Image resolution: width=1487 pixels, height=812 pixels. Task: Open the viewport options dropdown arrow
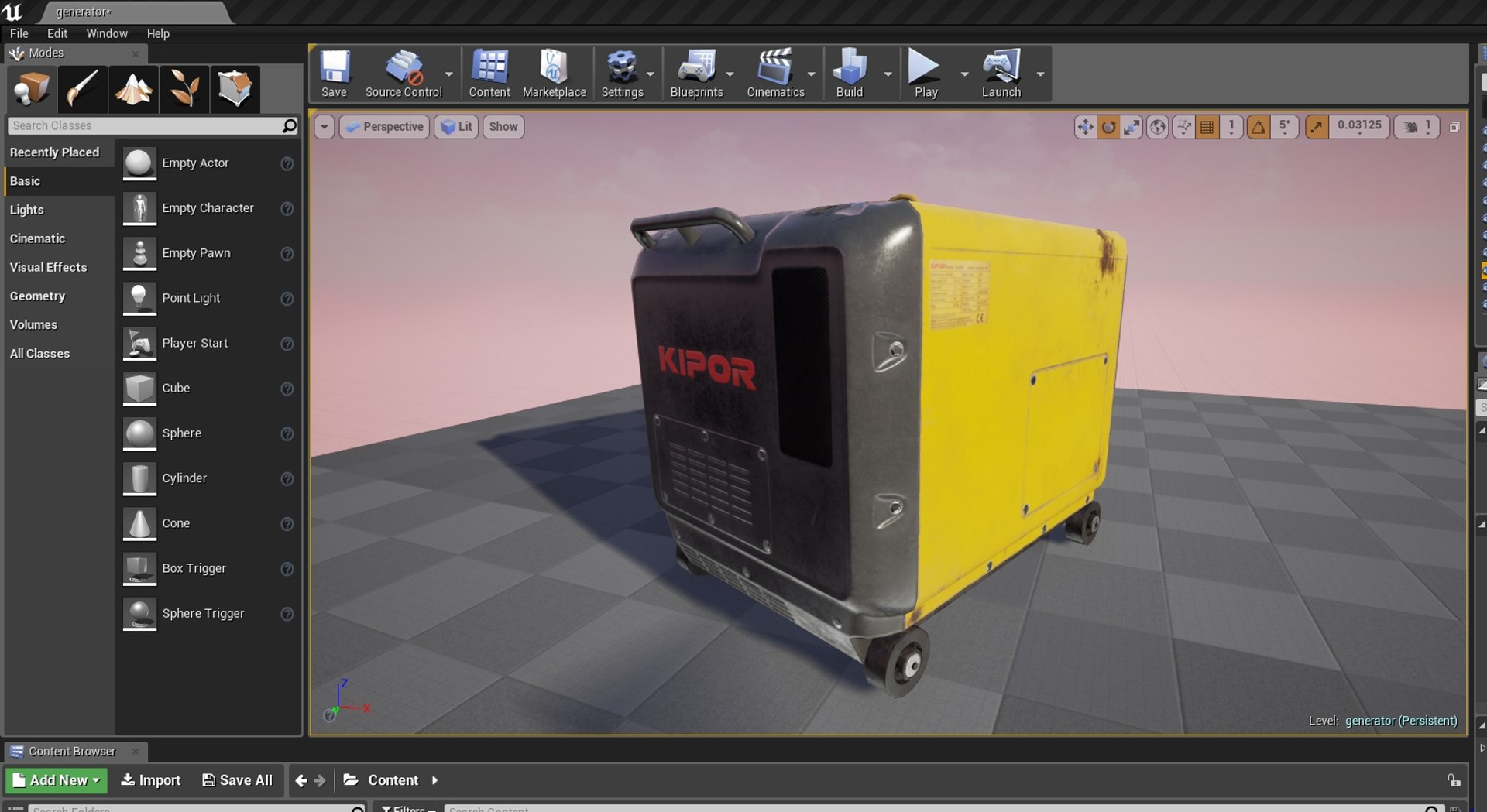pos(324,127)
